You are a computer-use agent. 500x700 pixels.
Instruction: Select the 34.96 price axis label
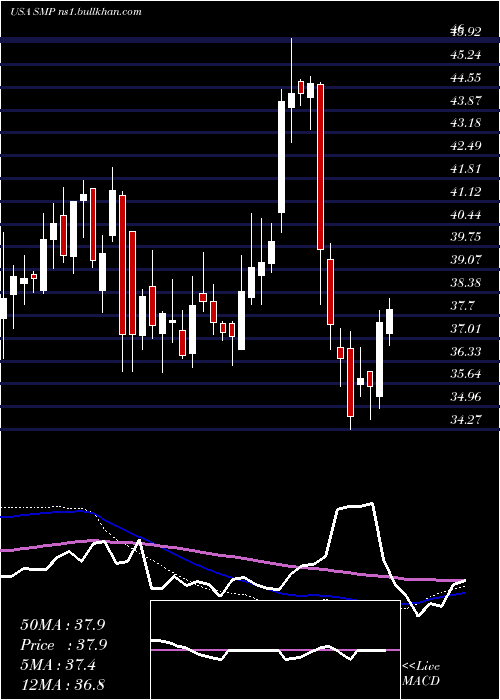coord(466,396)
